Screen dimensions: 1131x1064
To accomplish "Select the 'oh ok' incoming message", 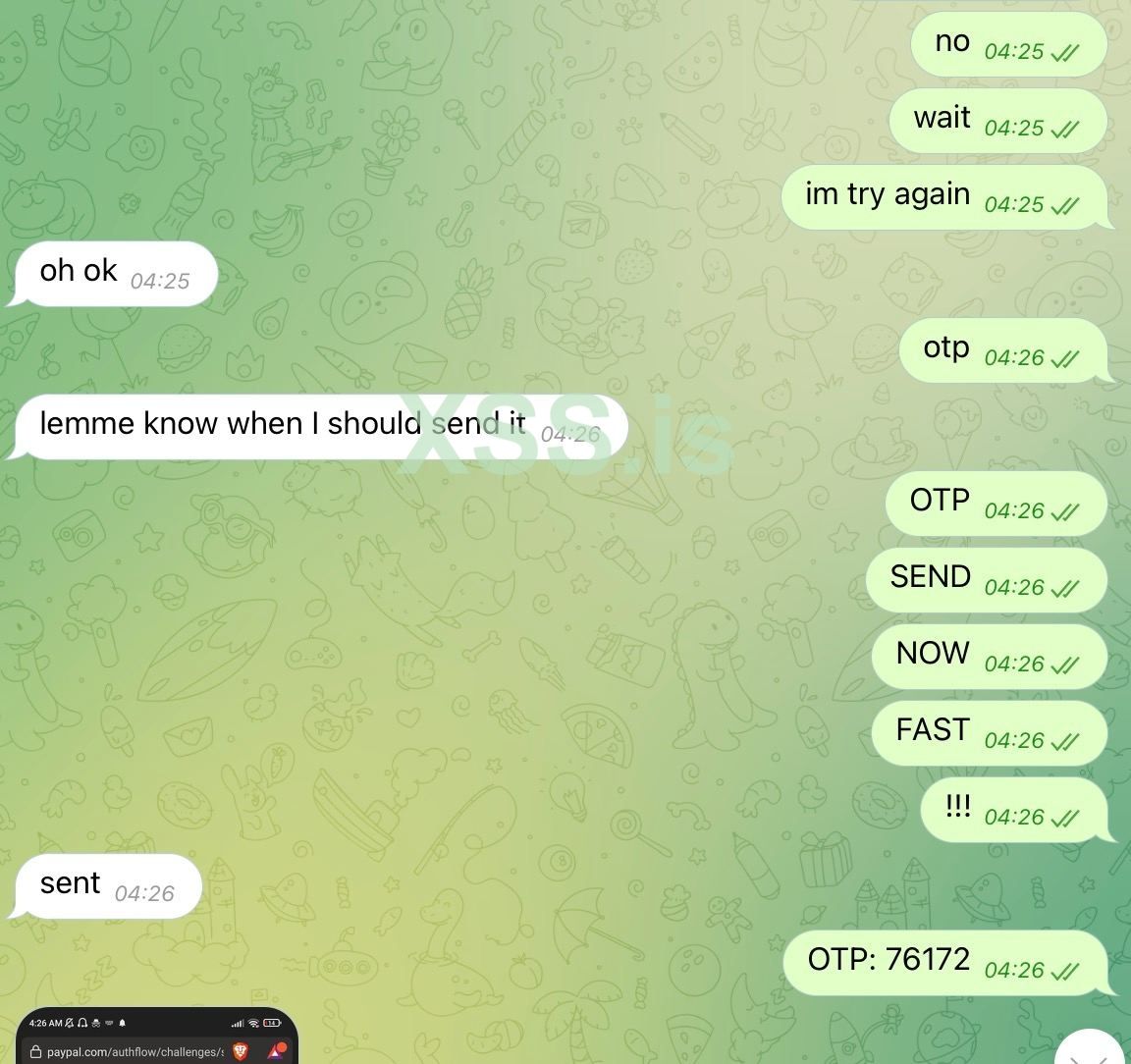I will [116, 274].
